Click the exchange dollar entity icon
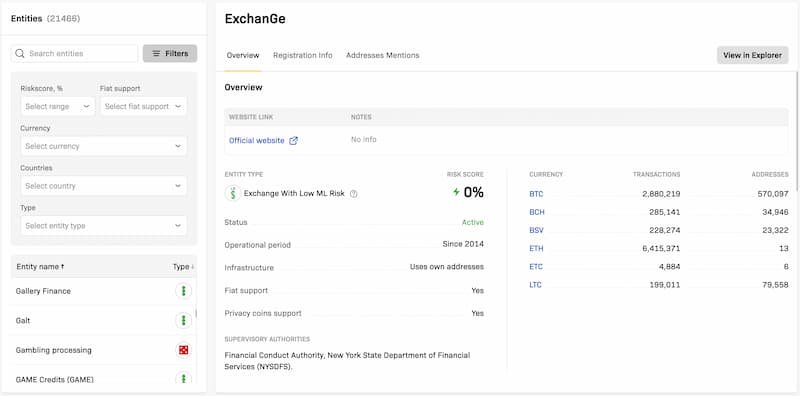Image resolution: width=800 pixels, height=396 pixels. [233, 193]
